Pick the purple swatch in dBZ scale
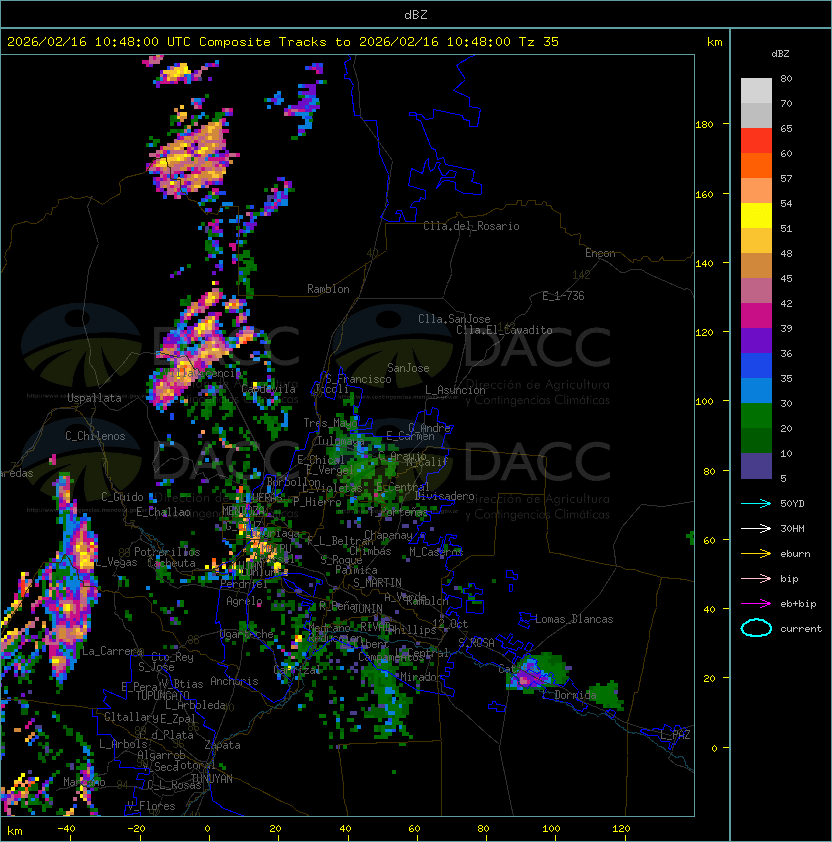The image size is (832, 842). coord(756,341)
